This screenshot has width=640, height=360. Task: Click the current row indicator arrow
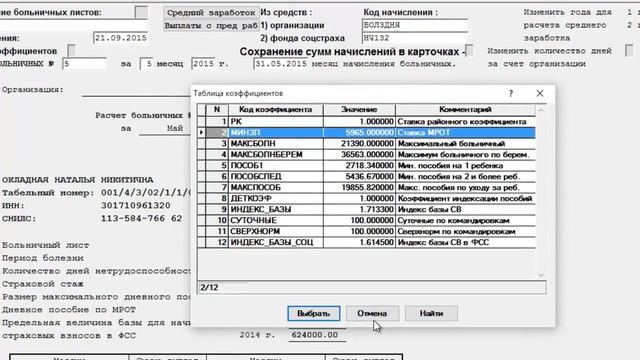(201, 133)
